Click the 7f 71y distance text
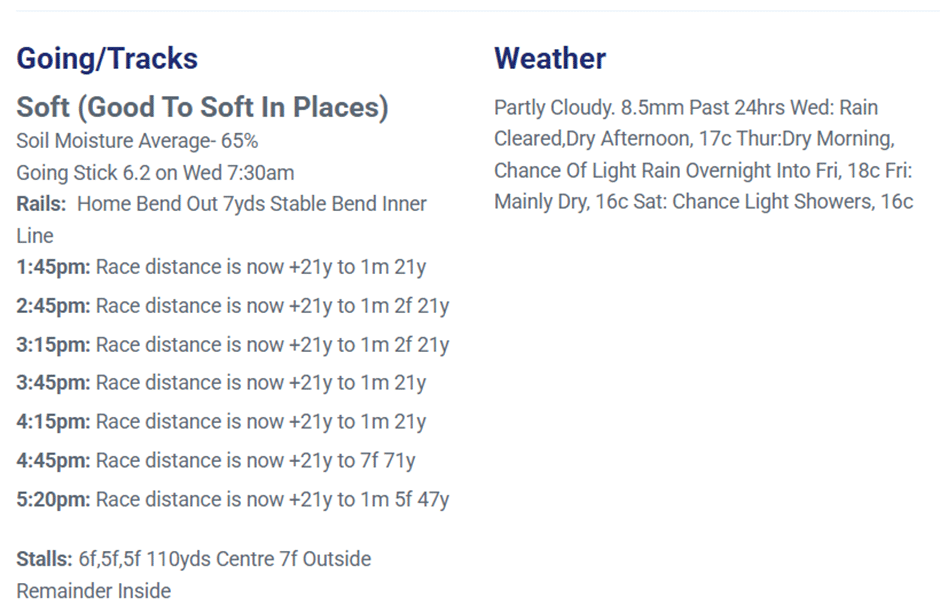 click(389, 461)
